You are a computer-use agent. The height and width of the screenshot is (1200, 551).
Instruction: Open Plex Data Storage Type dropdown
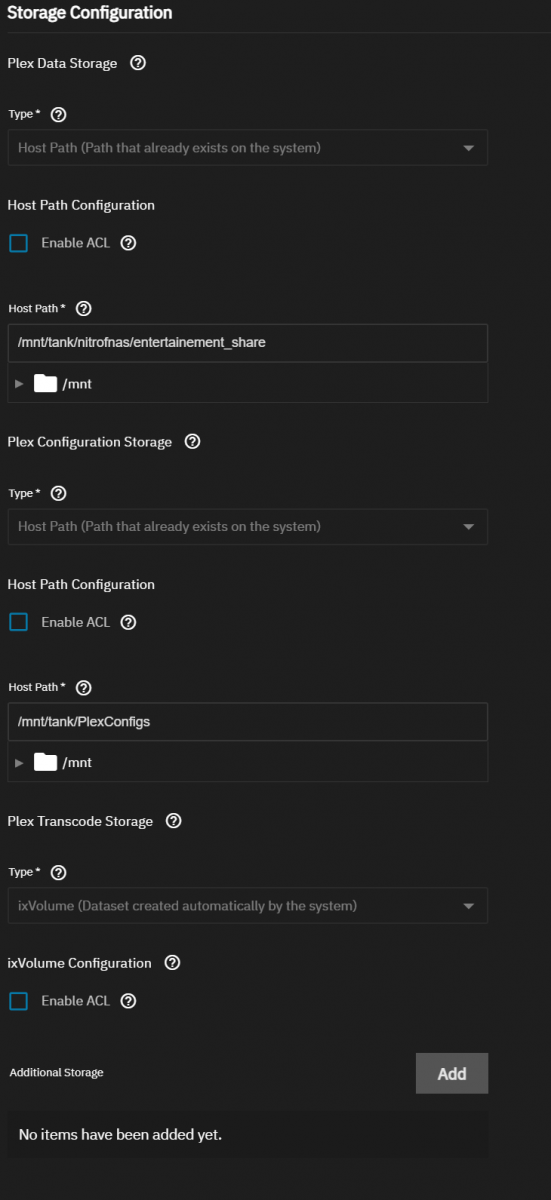(247, 148)
